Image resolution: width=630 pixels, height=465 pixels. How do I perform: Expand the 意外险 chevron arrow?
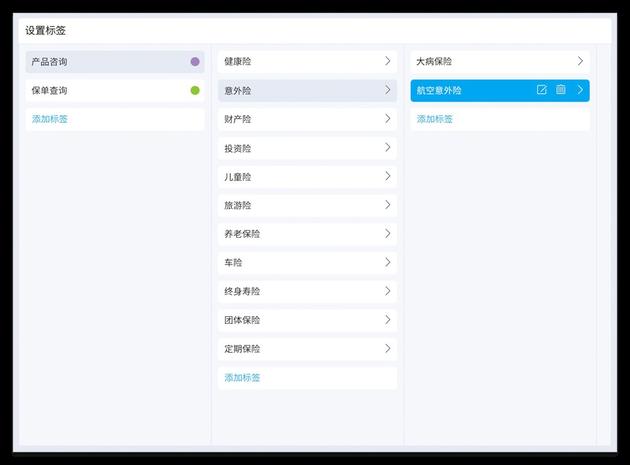[388, 90]
